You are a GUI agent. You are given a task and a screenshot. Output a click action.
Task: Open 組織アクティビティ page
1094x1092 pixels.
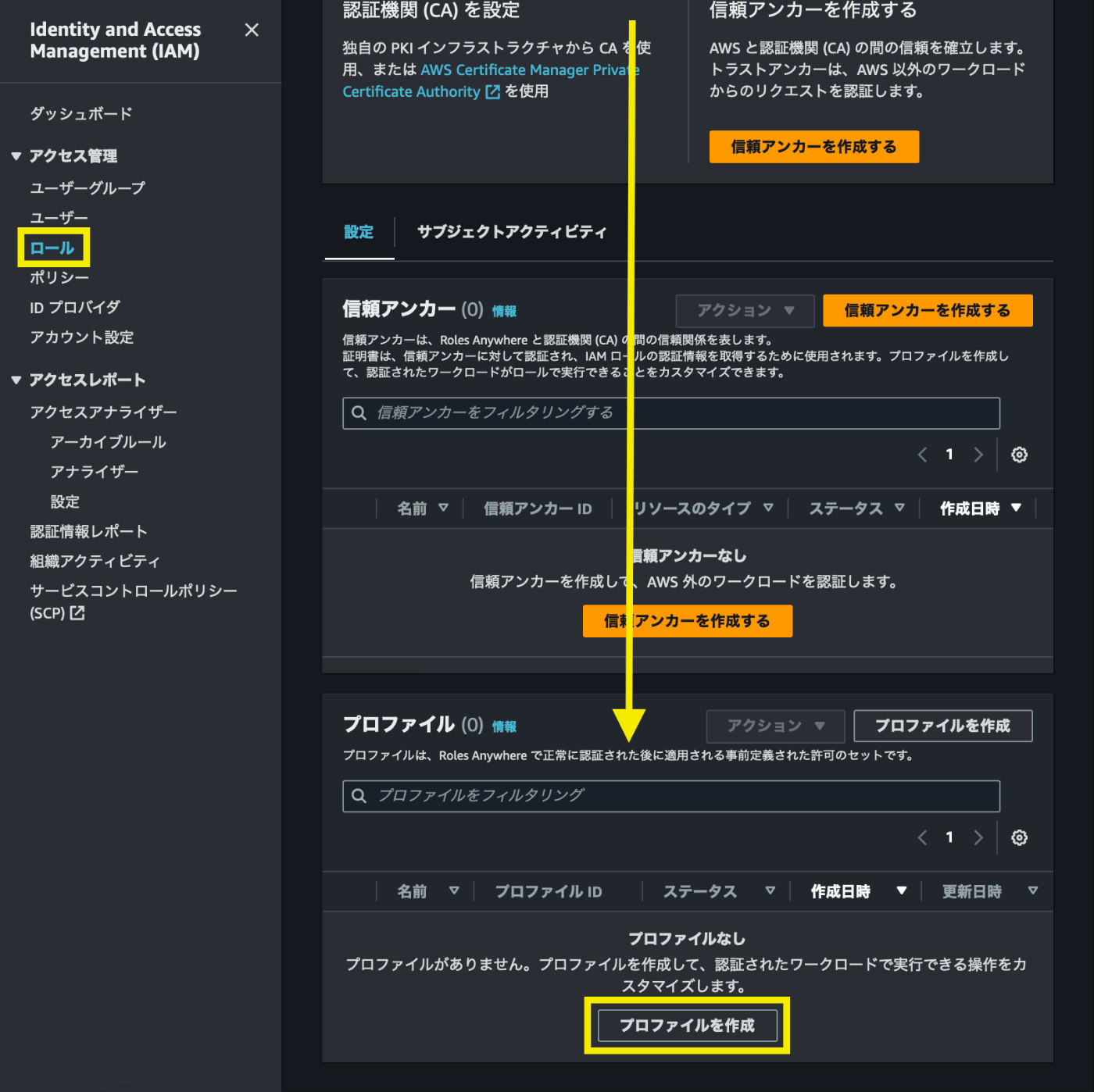pos(95,561)
